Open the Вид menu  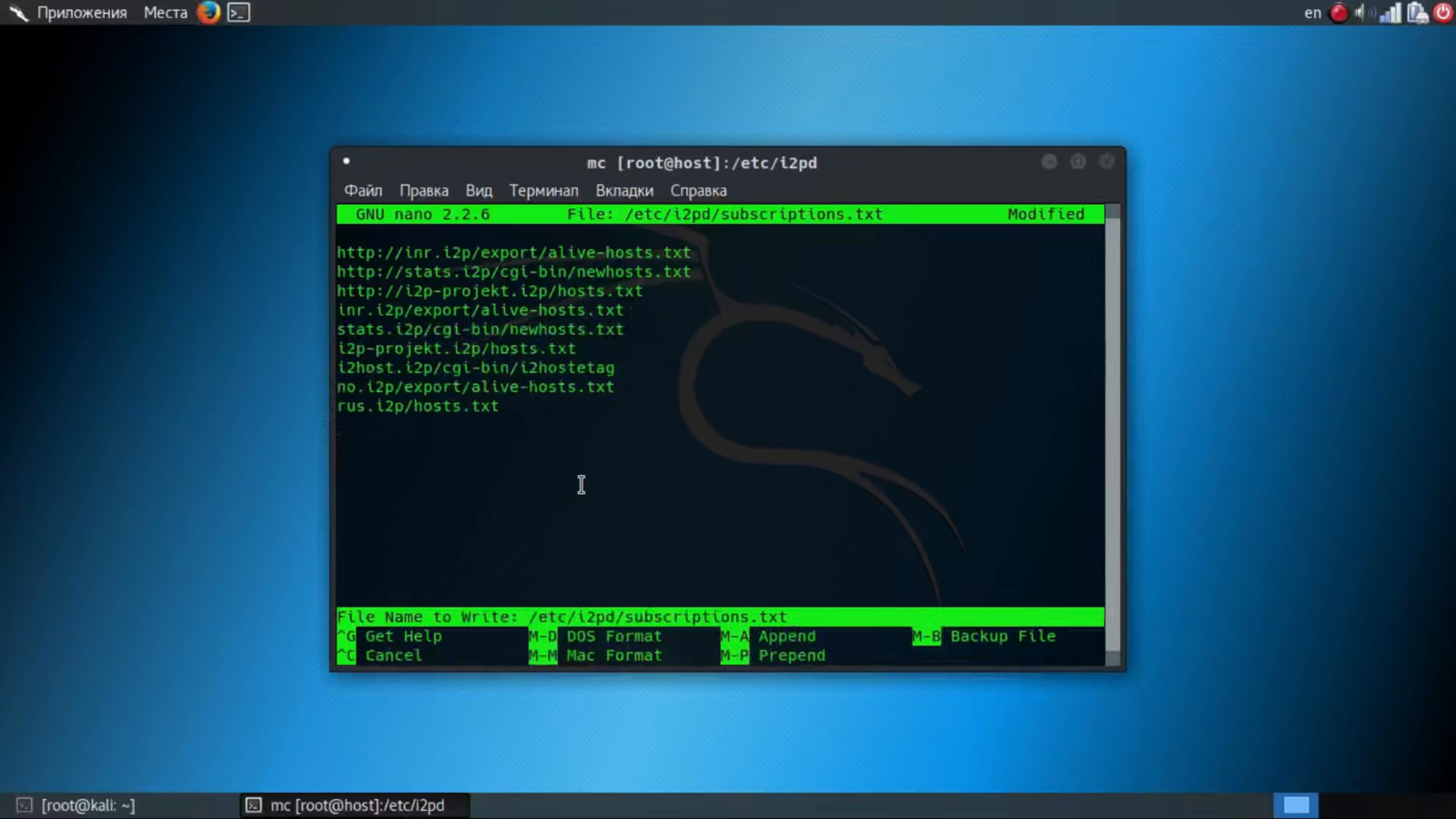point(479,190)
